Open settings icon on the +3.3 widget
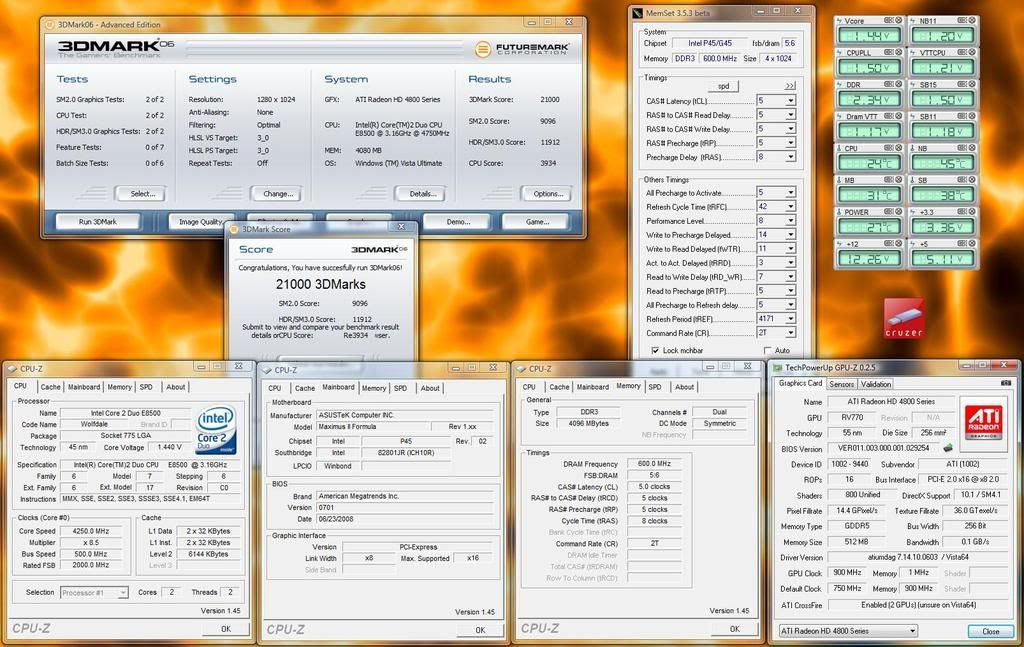This screenshot has width=1024, height=647. tap(963, 212)
